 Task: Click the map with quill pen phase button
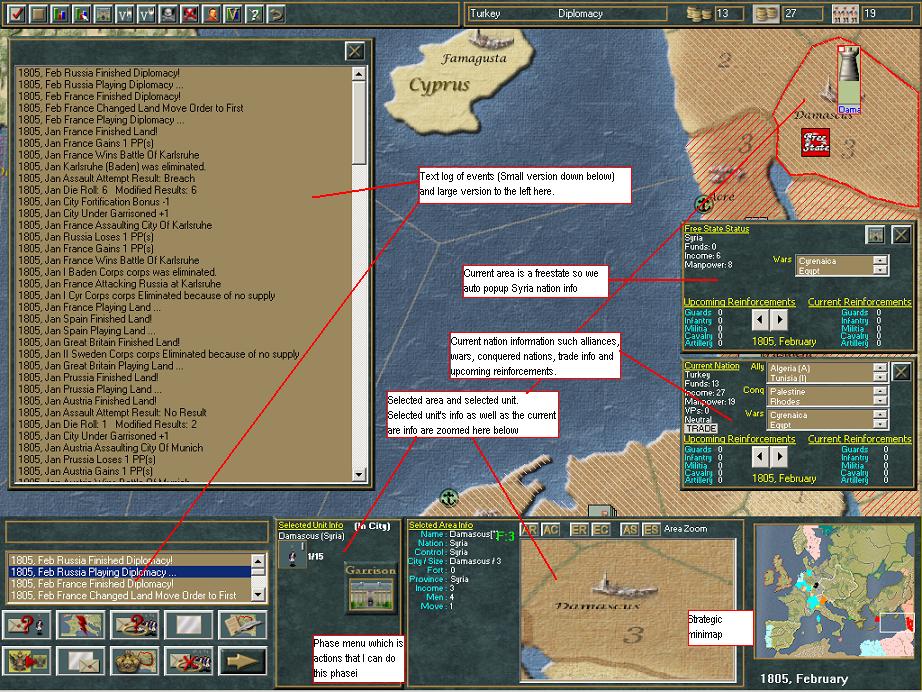point(242,625)
